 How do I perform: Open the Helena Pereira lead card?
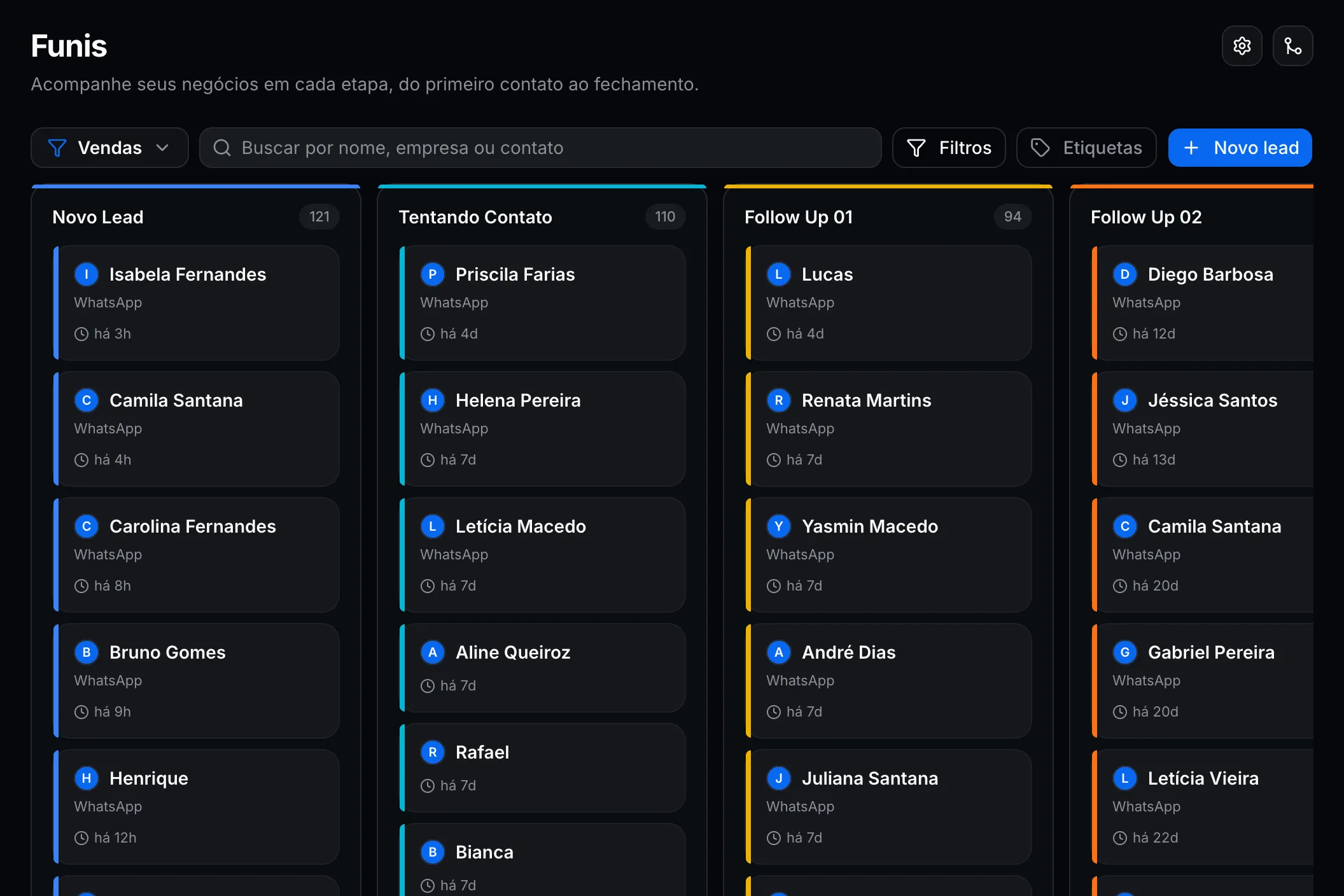point(542,429)
